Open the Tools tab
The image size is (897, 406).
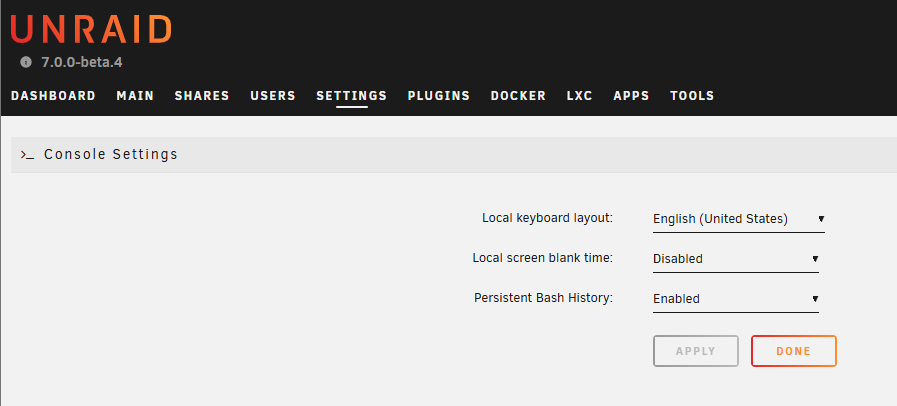point(692,95)
